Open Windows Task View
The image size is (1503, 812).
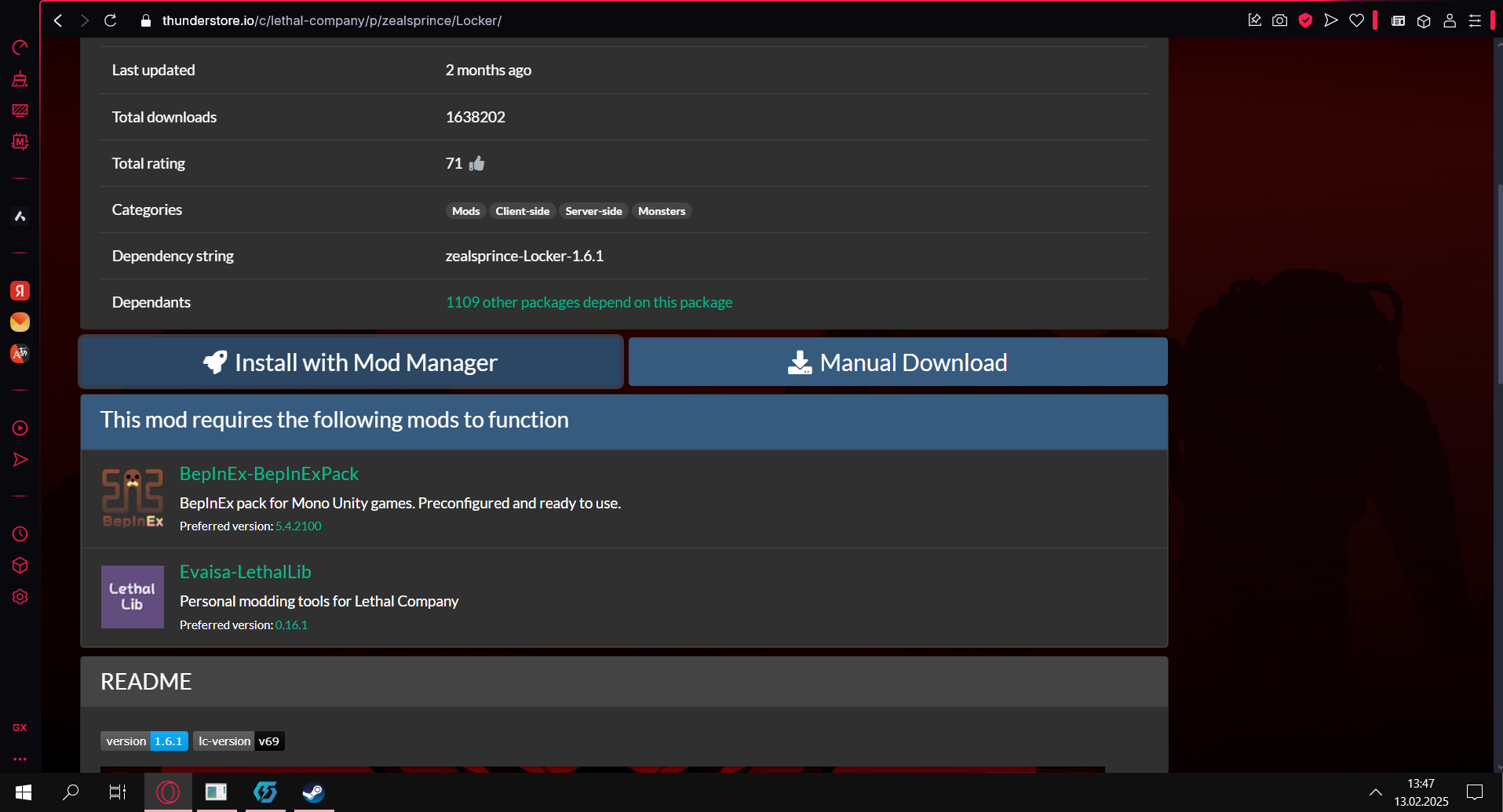coord(118,792)
